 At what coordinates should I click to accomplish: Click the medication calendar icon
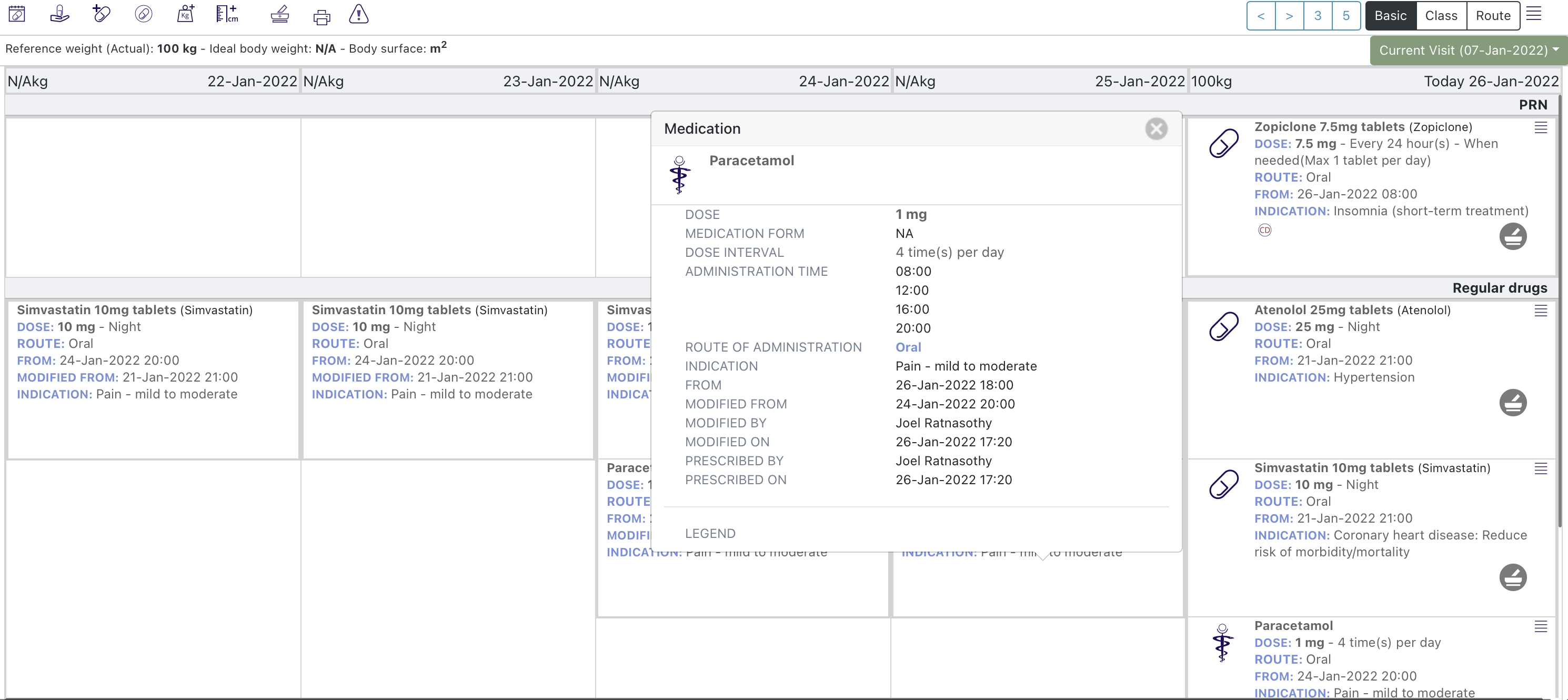[17, 14]
